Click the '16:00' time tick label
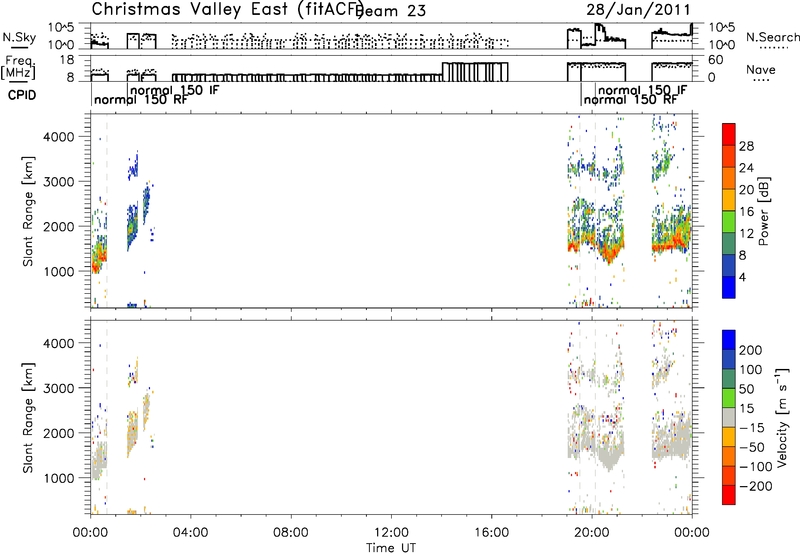The image size is (800, 554). click(492, 533)
